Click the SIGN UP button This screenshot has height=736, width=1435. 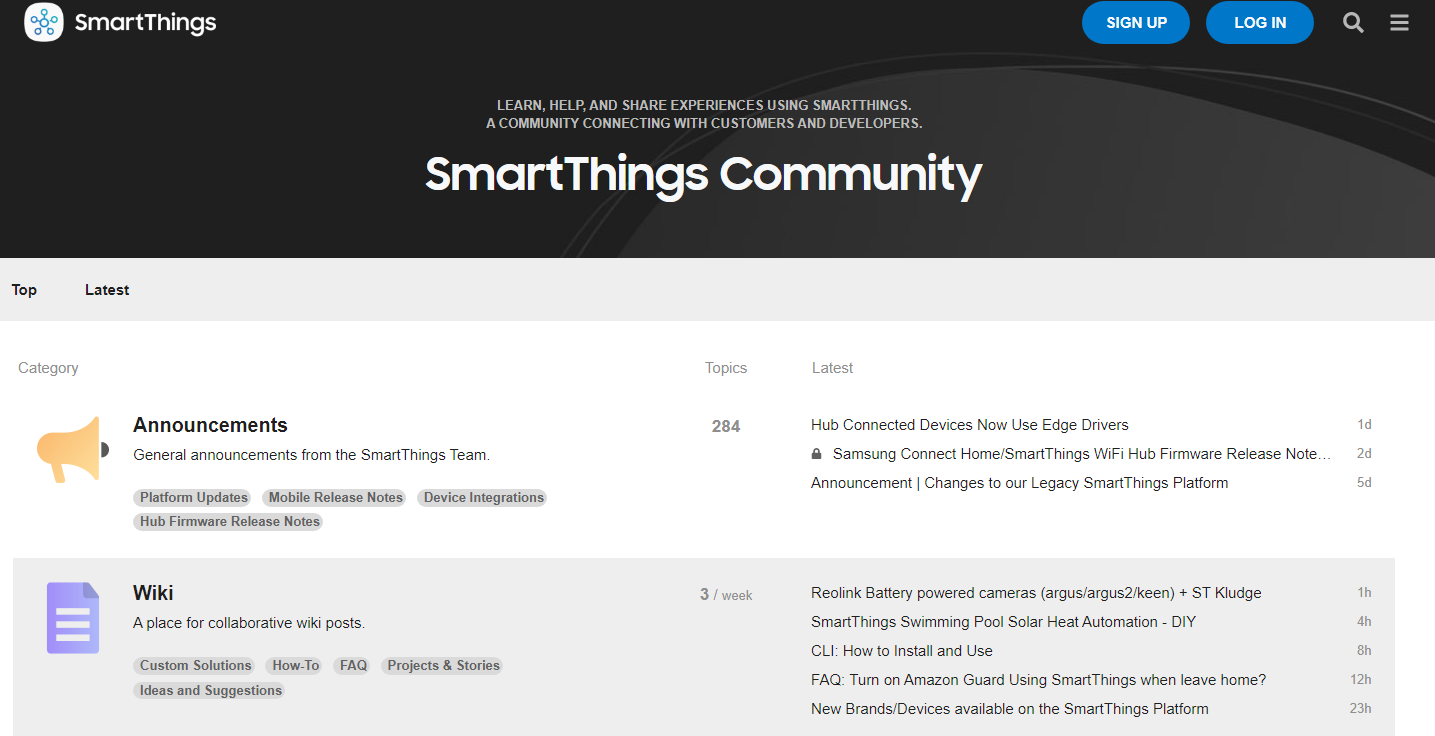(1136, 23)
